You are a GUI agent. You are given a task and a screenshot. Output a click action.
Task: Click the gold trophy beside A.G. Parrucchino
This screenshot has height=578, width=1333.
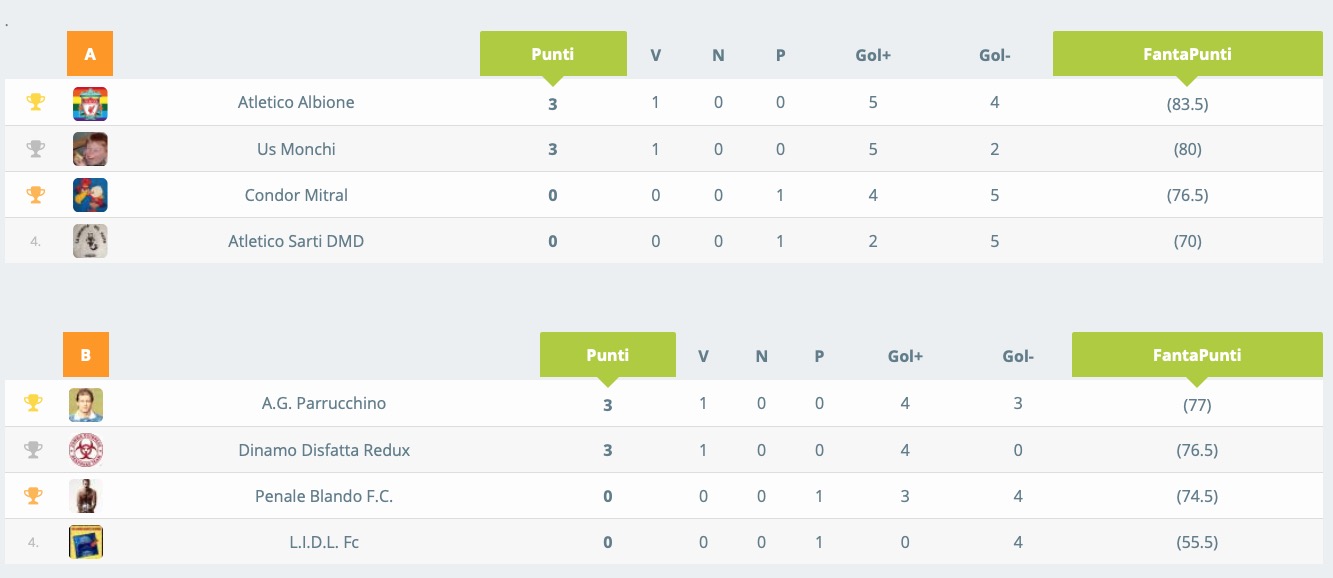point(33,403)
